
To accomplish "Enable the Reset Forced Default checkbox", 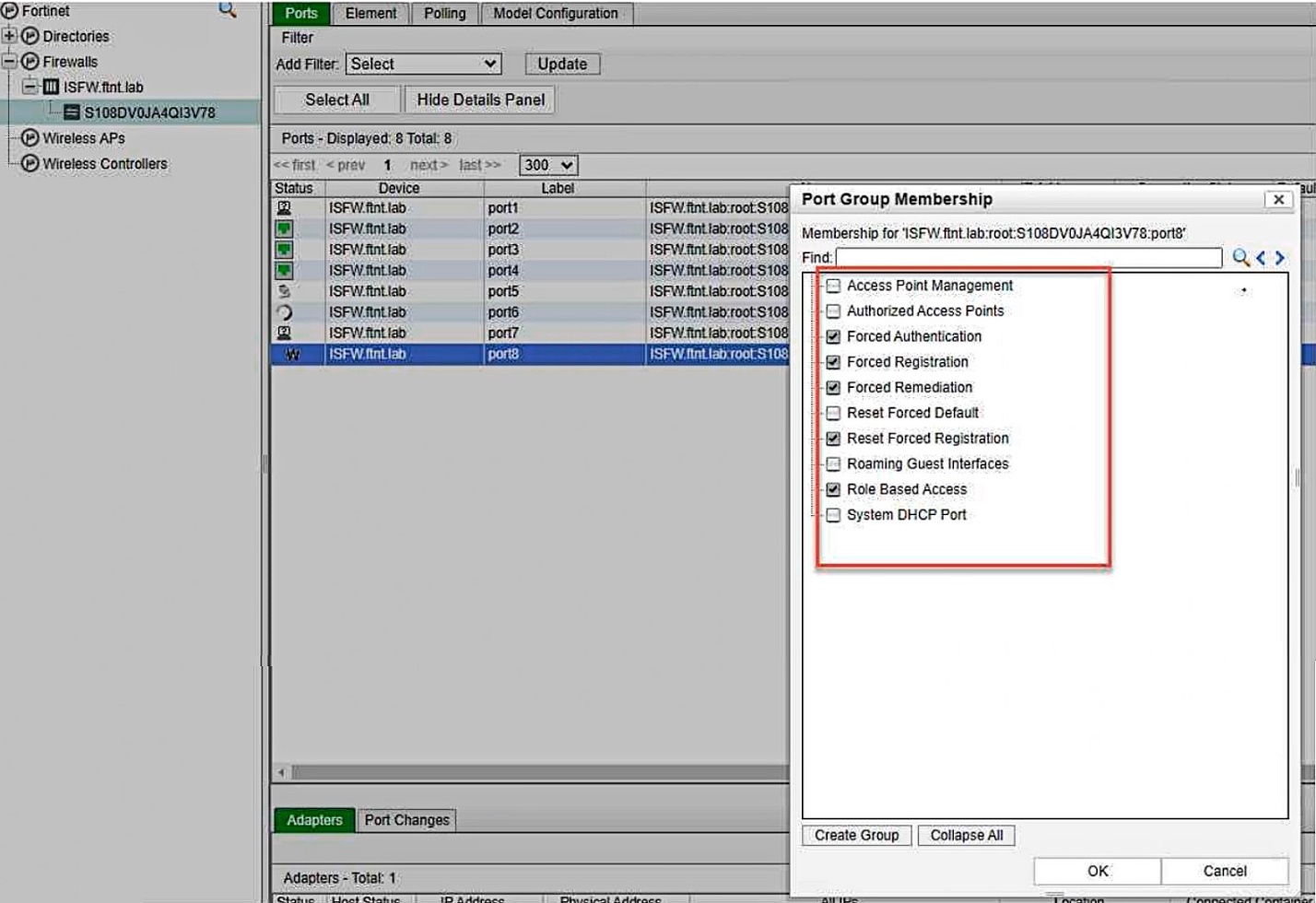I will tap(833, 414).
